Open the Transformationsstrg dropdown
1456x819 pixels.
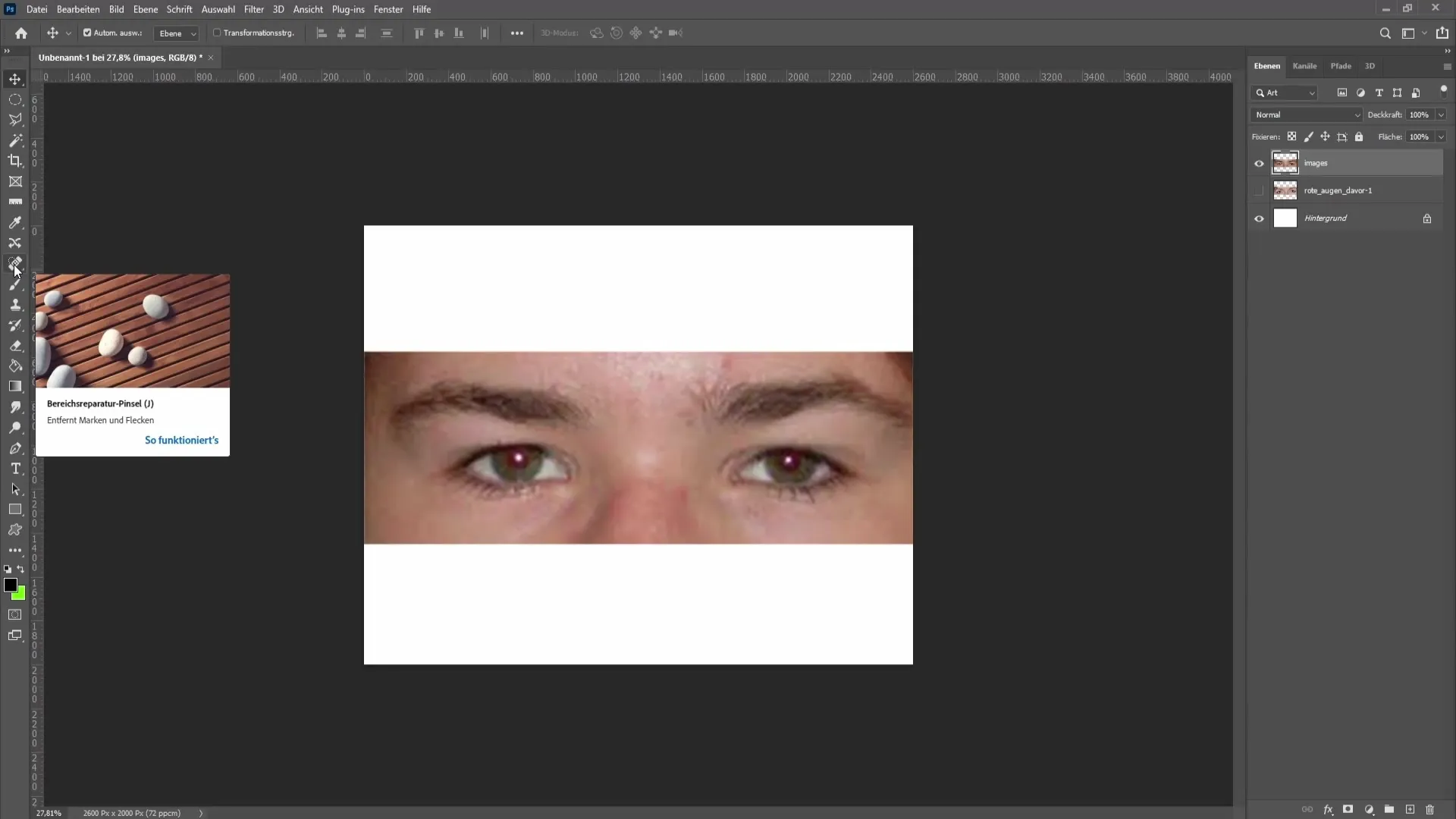[258, 33]
